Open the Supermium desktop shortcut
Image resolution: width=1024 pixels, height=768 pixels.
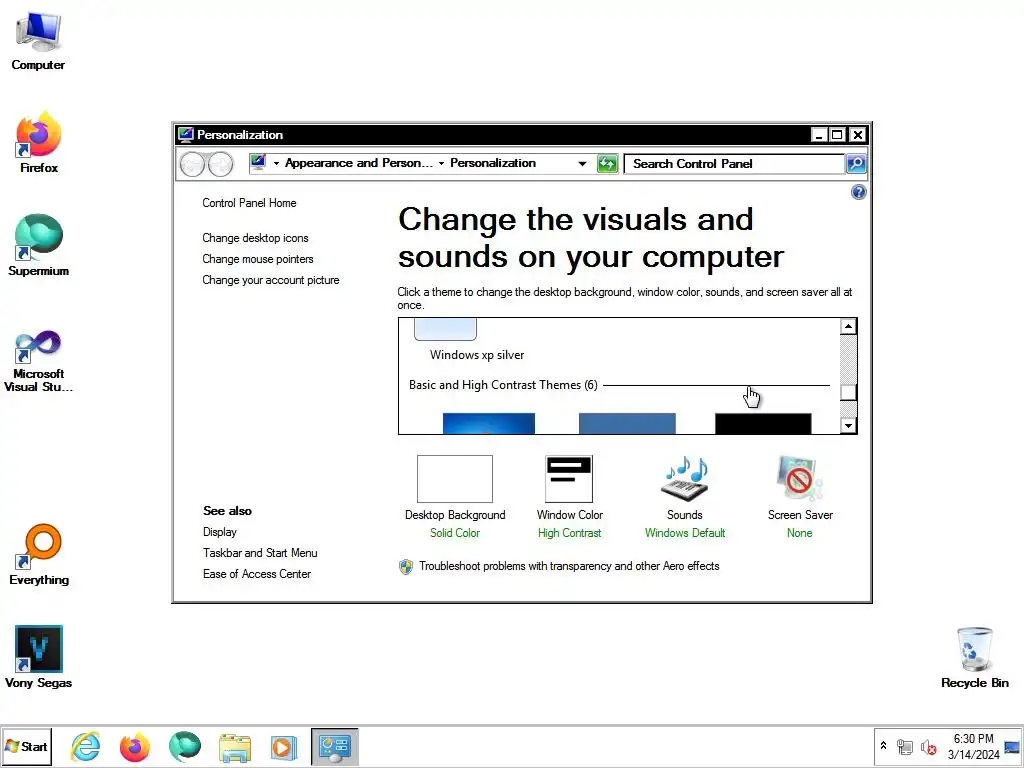(x=38, y=246)
